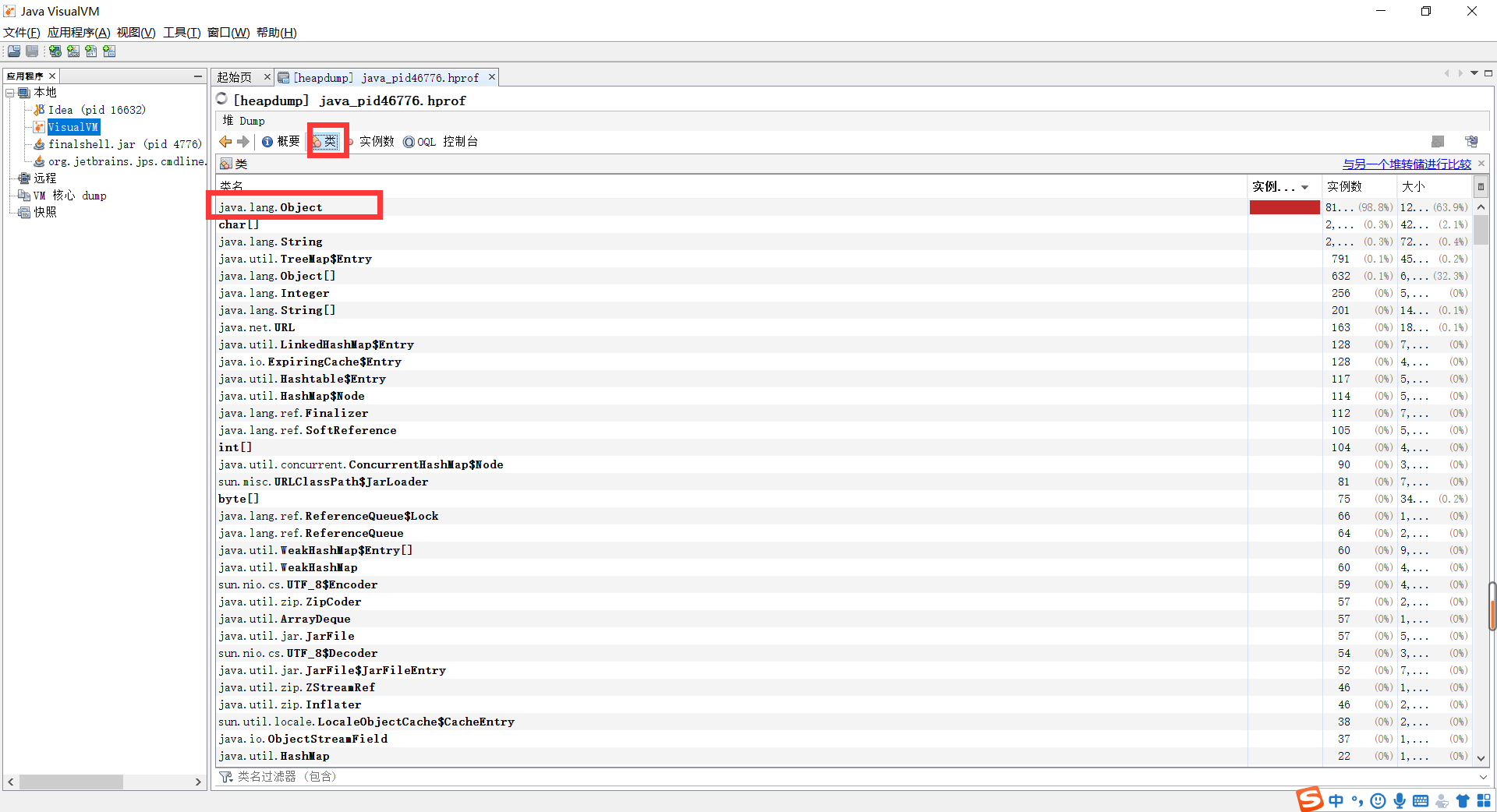Open the 视图(V) menu
The height and width of the screenshot is (812, 1497).
(136, 33)
